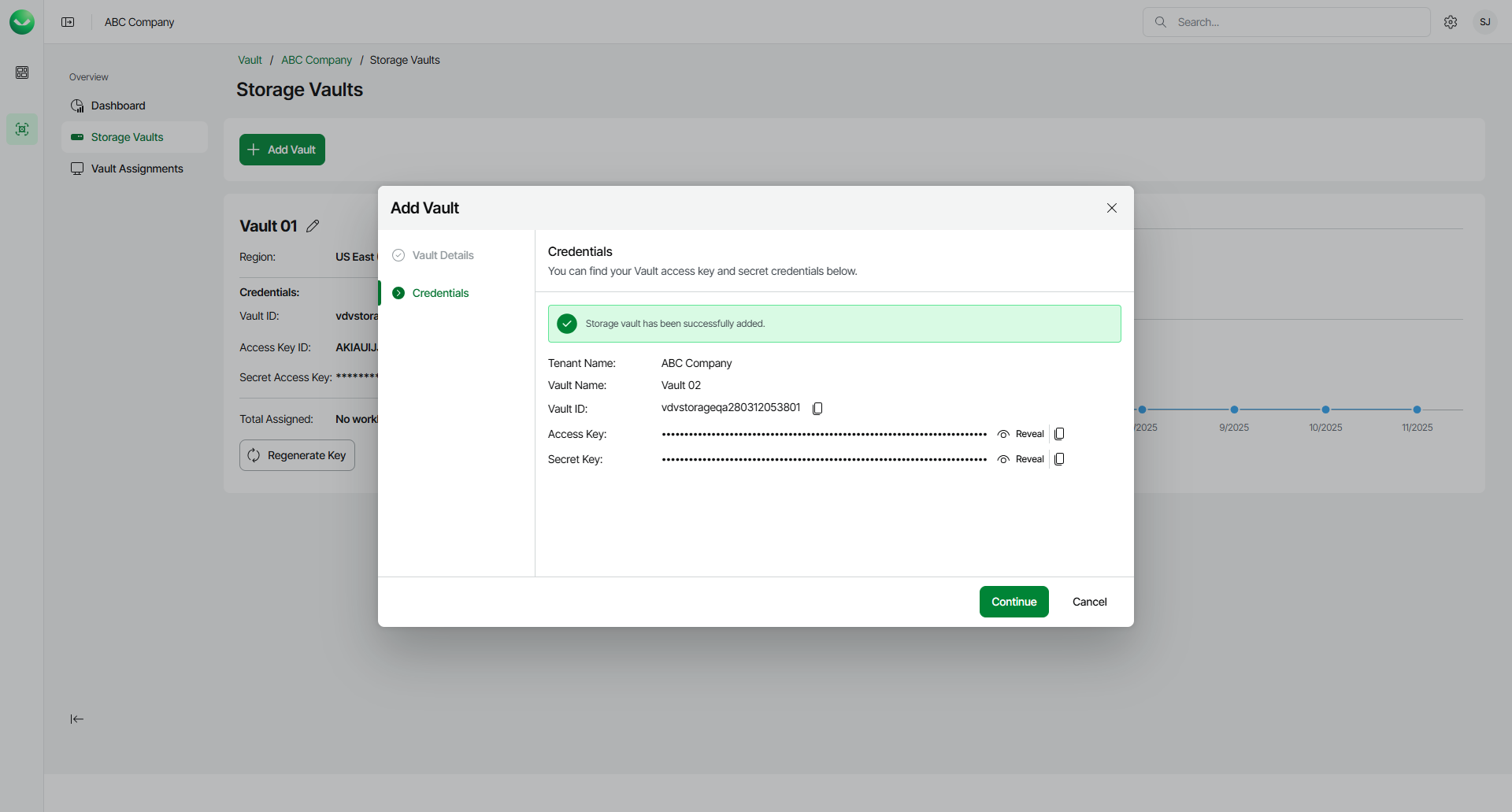
Task: Open Vault Assignments in sidebar
Action: click(137, 169)
